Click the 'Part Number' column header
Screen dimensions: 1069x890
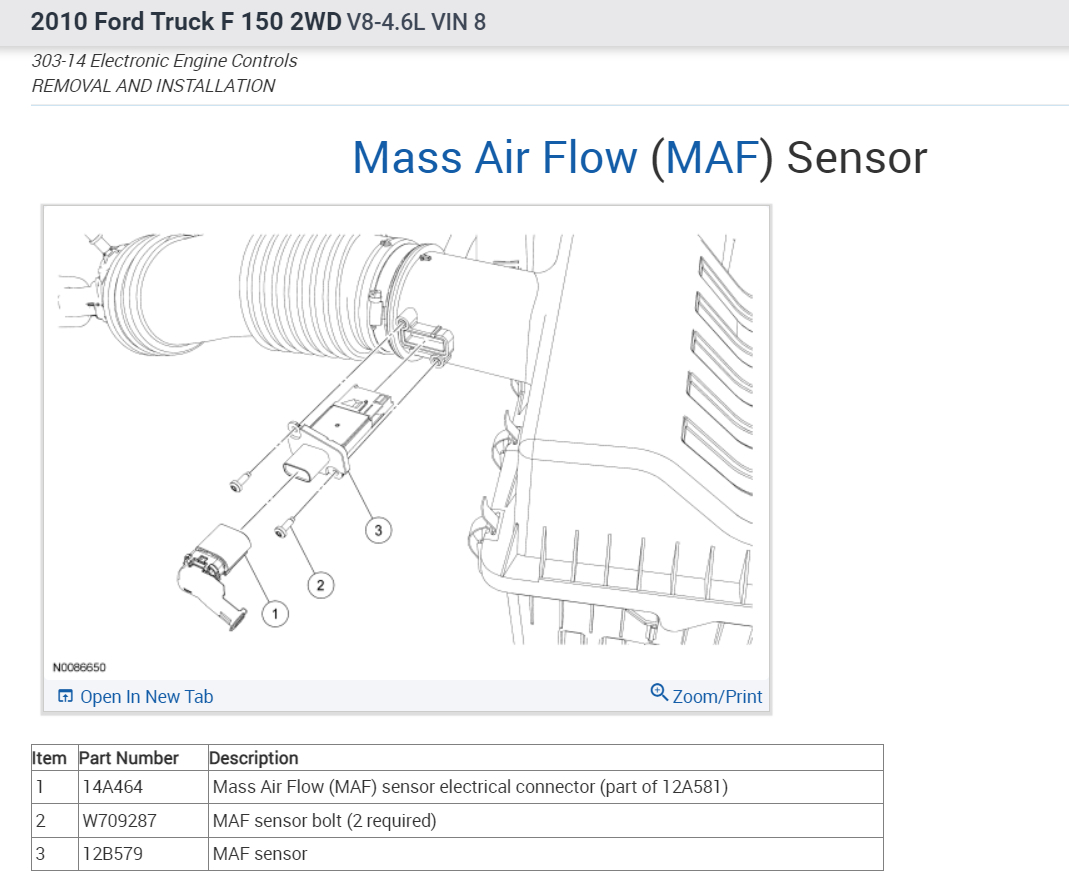point(129,758)
